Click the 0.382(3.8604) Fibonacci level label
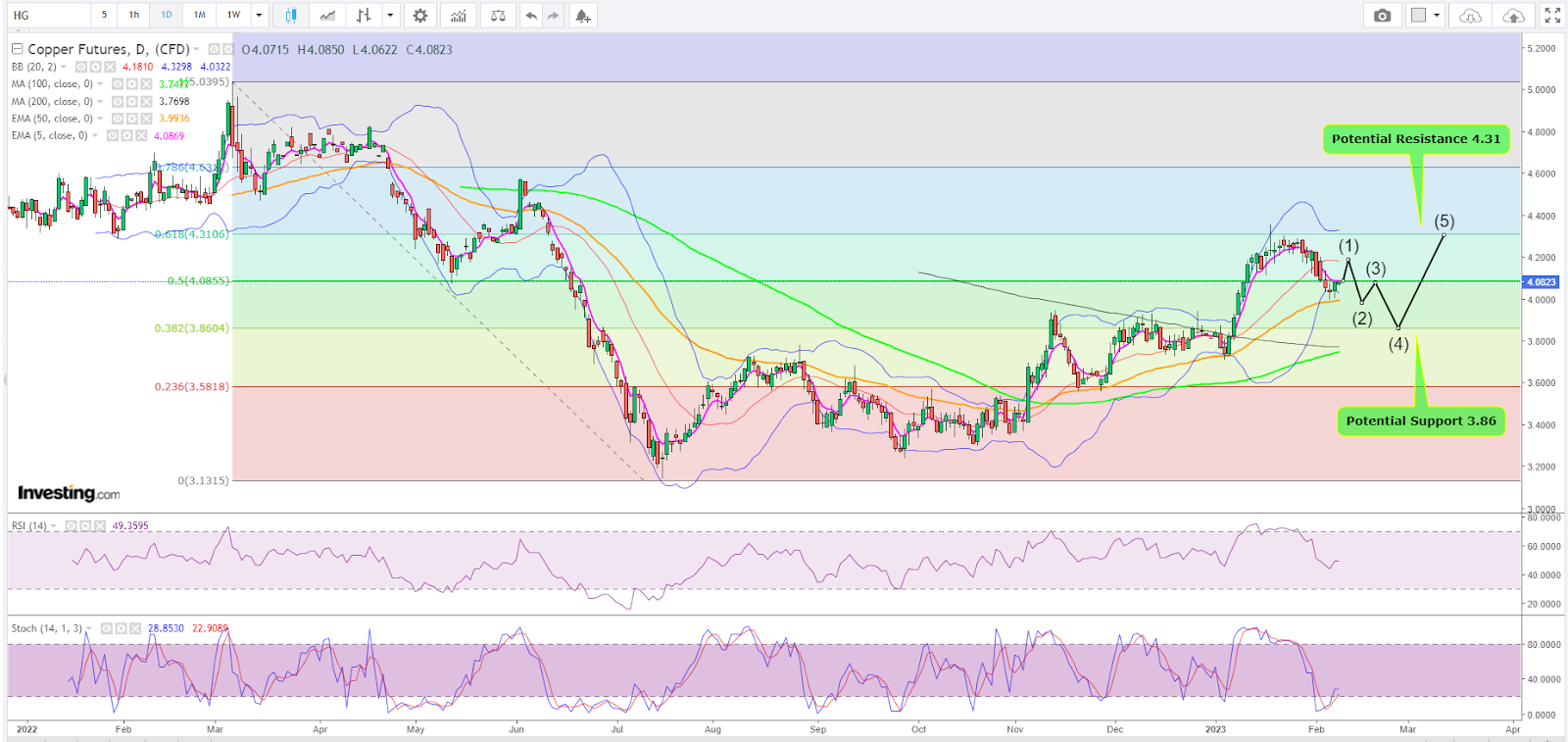The image size is (1568, 742). [x=192, y=328]
